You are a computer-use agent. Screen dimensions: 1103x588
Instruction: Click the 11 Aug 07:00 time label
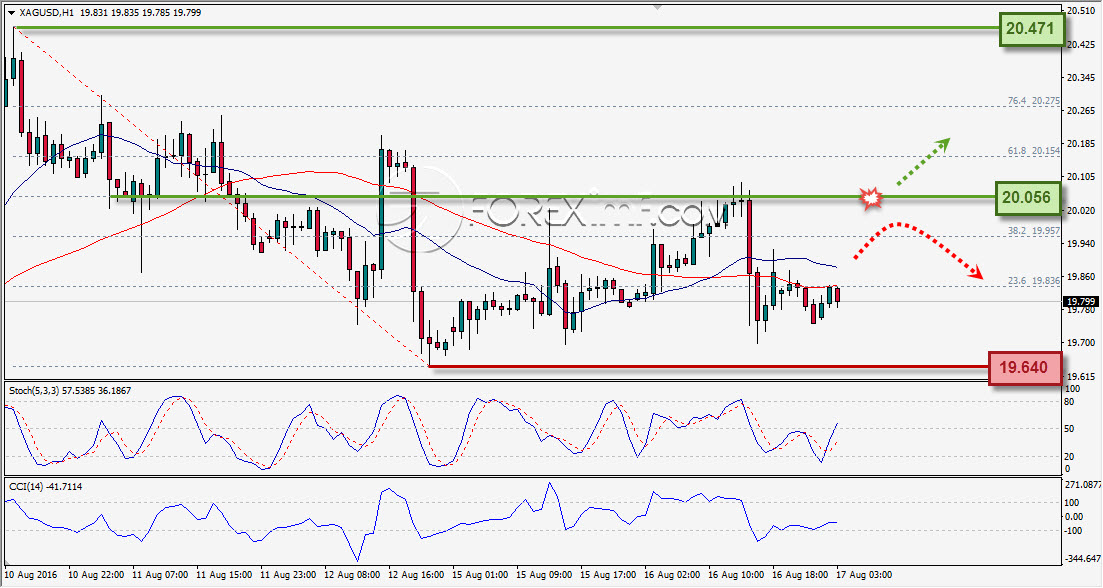[160, 575]
